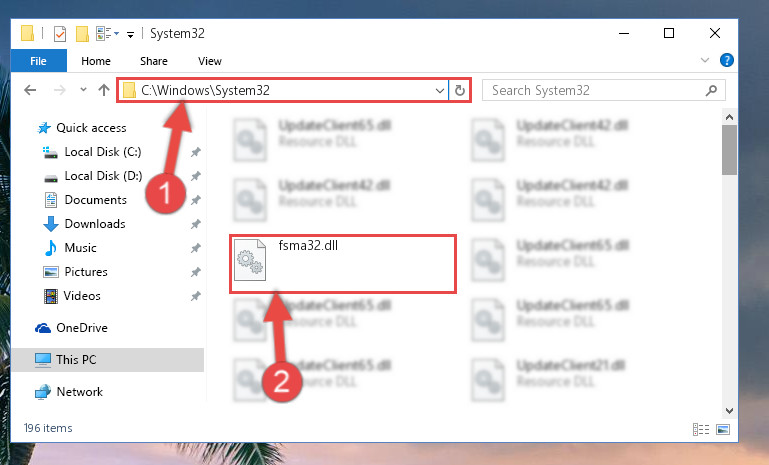769x465 pixels.
Task: Unpin Documents using its pin icon
Action: pyautogui.click(x=195, y=200)
